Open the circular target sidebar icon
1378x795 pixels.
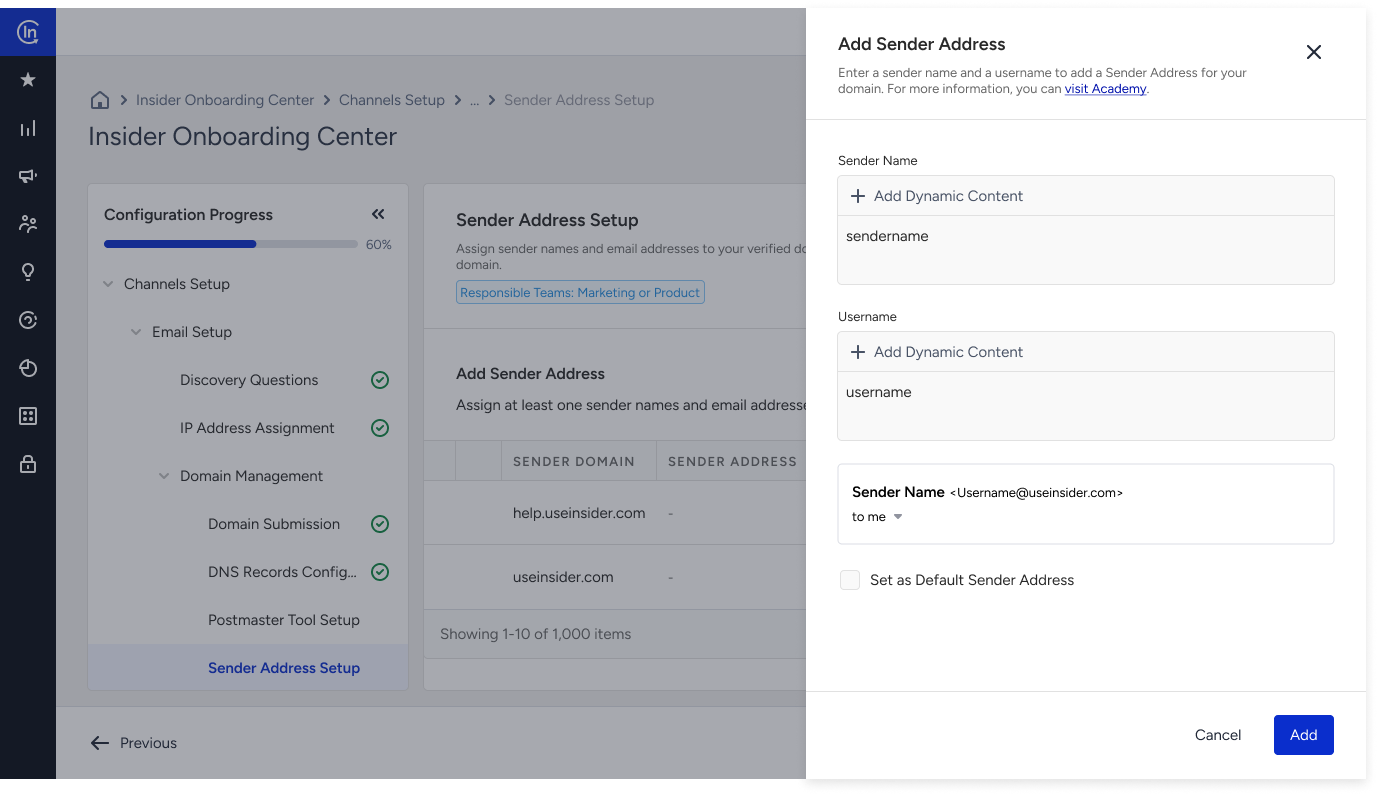28,320
